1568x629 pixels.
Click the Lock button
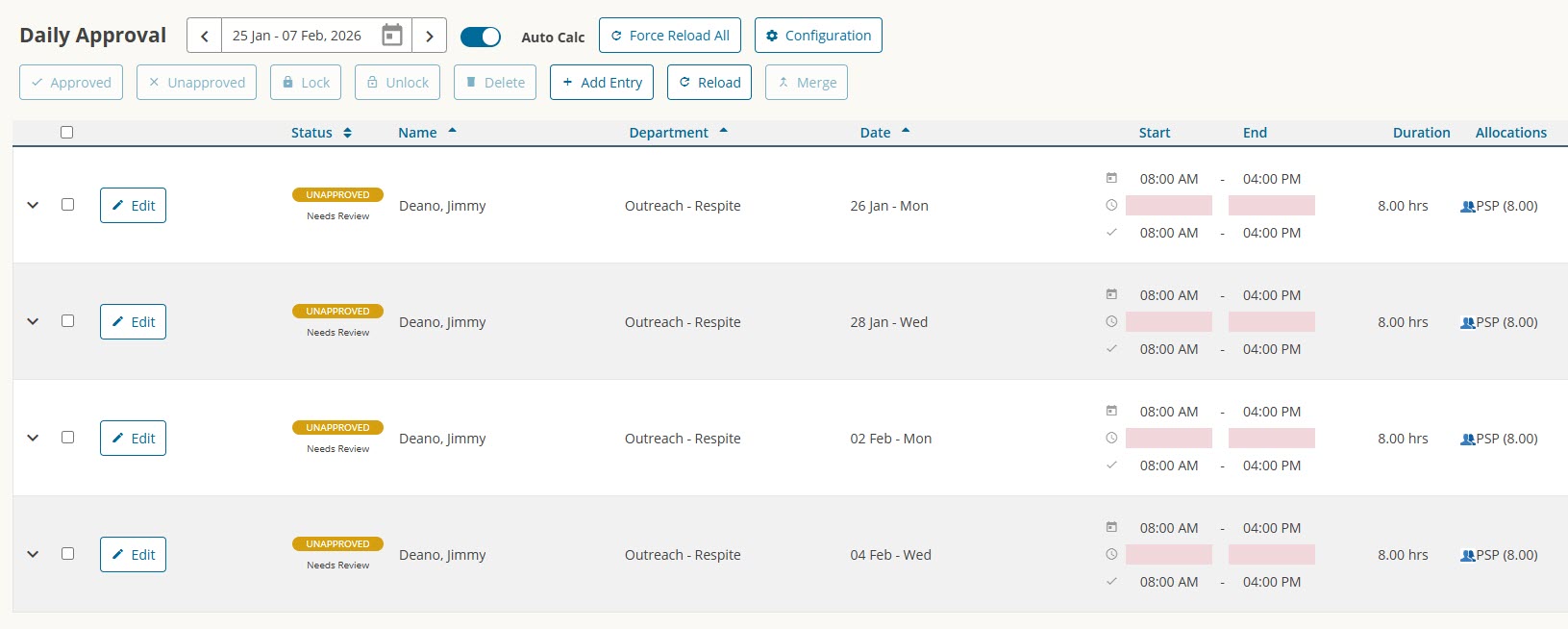tap(306, 83)
